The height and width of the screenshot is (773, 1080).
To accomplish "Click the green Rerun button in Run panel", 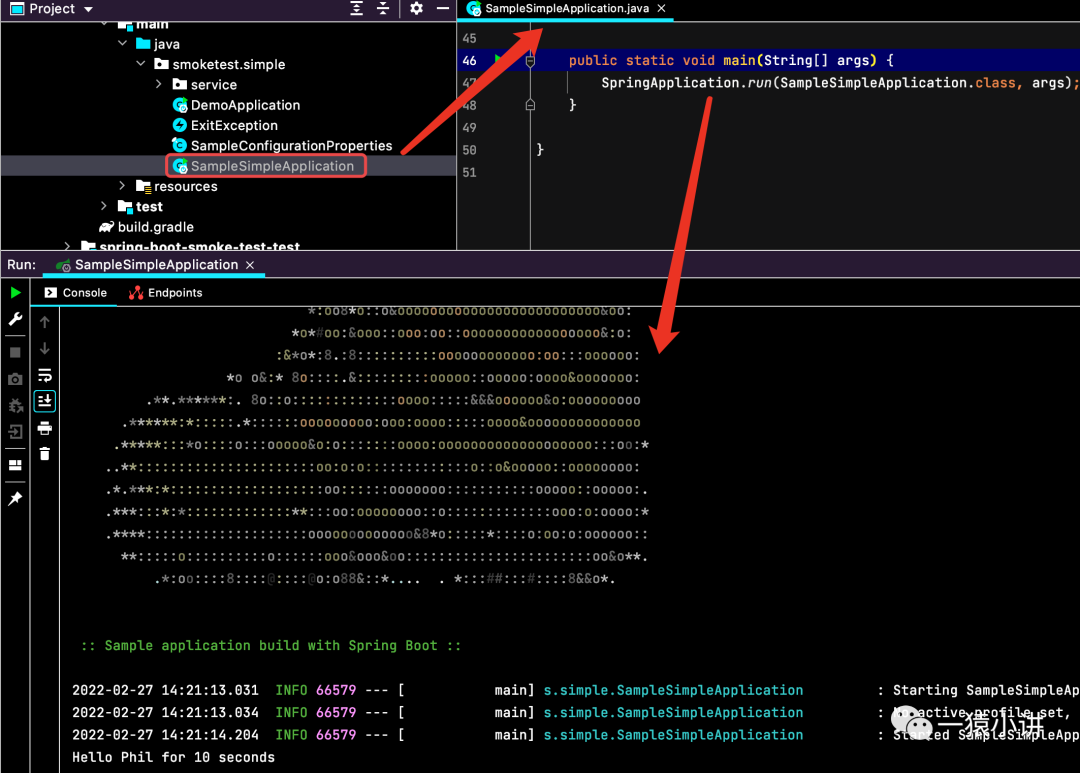I will [15, 293].
